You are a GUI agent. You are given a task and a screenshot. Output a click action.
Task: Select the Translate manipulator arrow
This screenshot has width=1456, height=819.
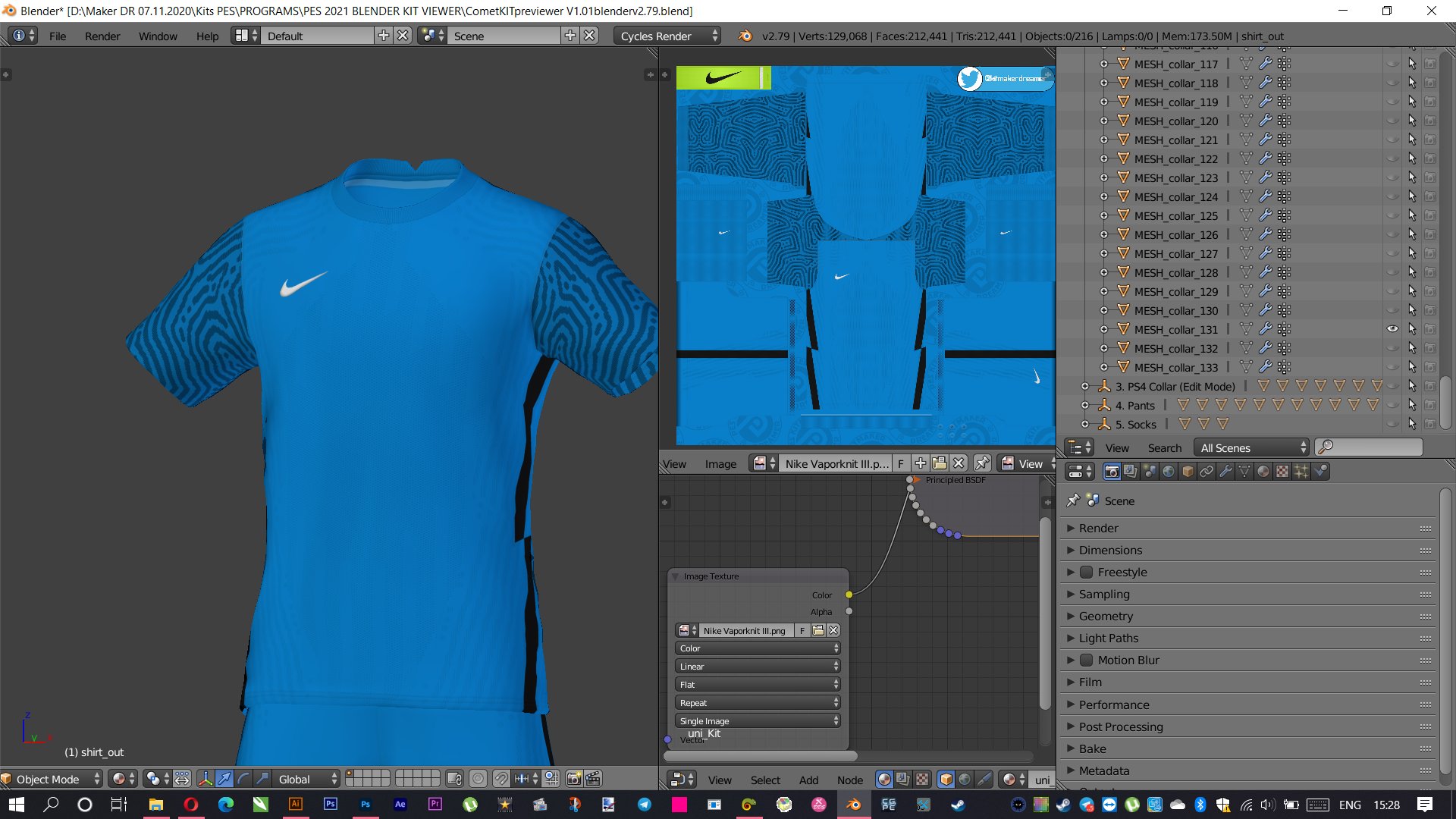pos(224,779)
